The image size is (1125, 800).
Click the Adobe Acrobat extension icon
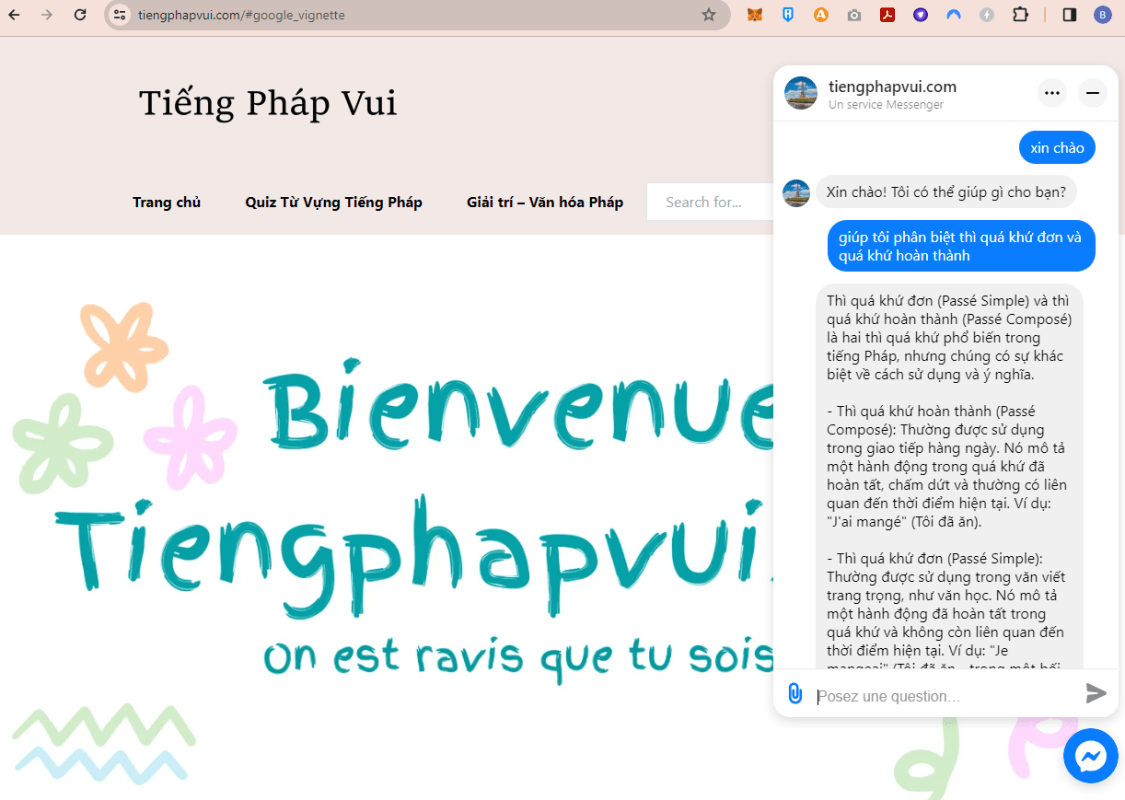point(887,15)
